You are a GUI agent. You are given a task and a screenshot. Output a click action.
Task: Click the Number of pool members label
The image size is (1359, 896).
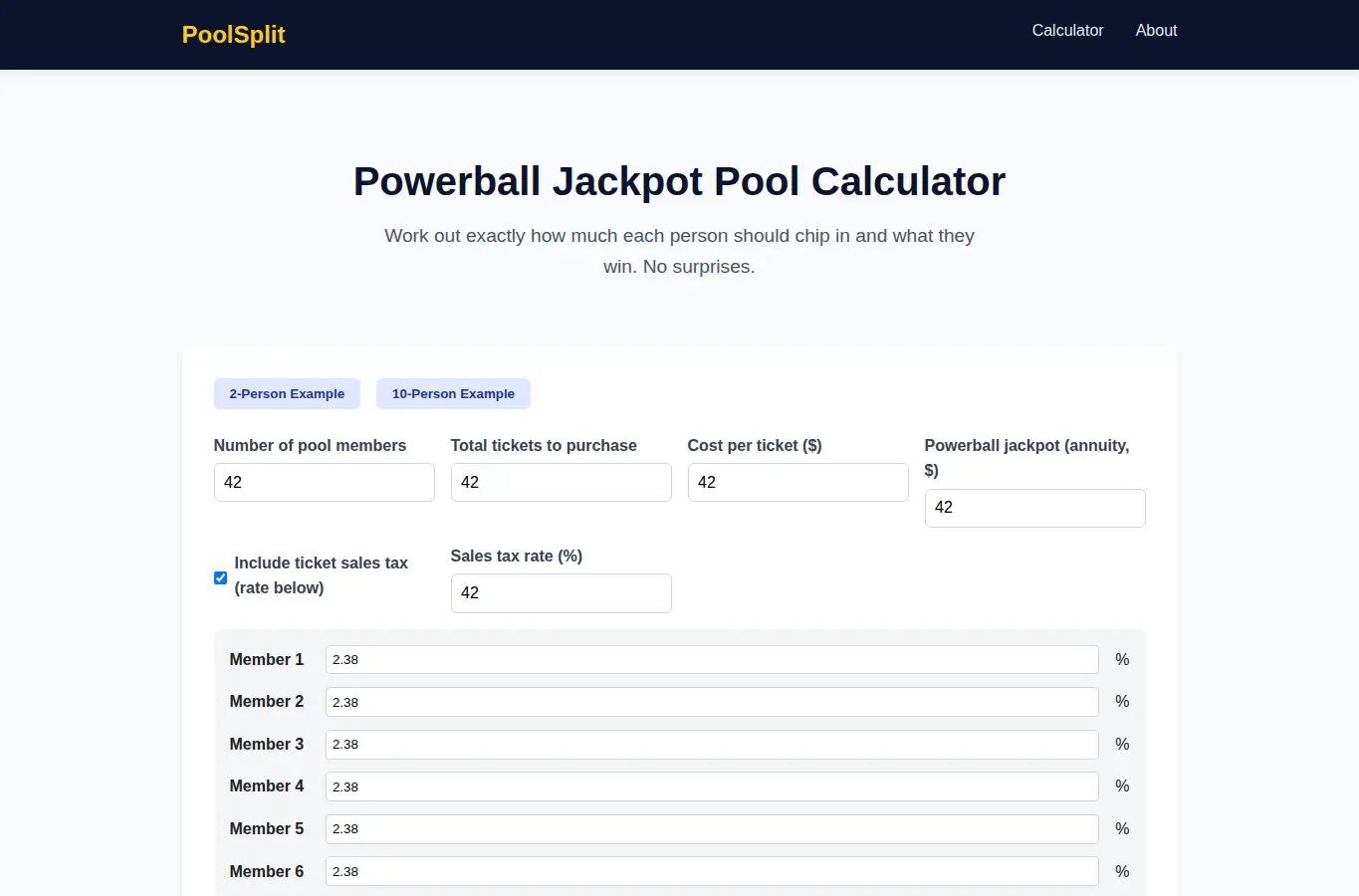pos(310,445)
